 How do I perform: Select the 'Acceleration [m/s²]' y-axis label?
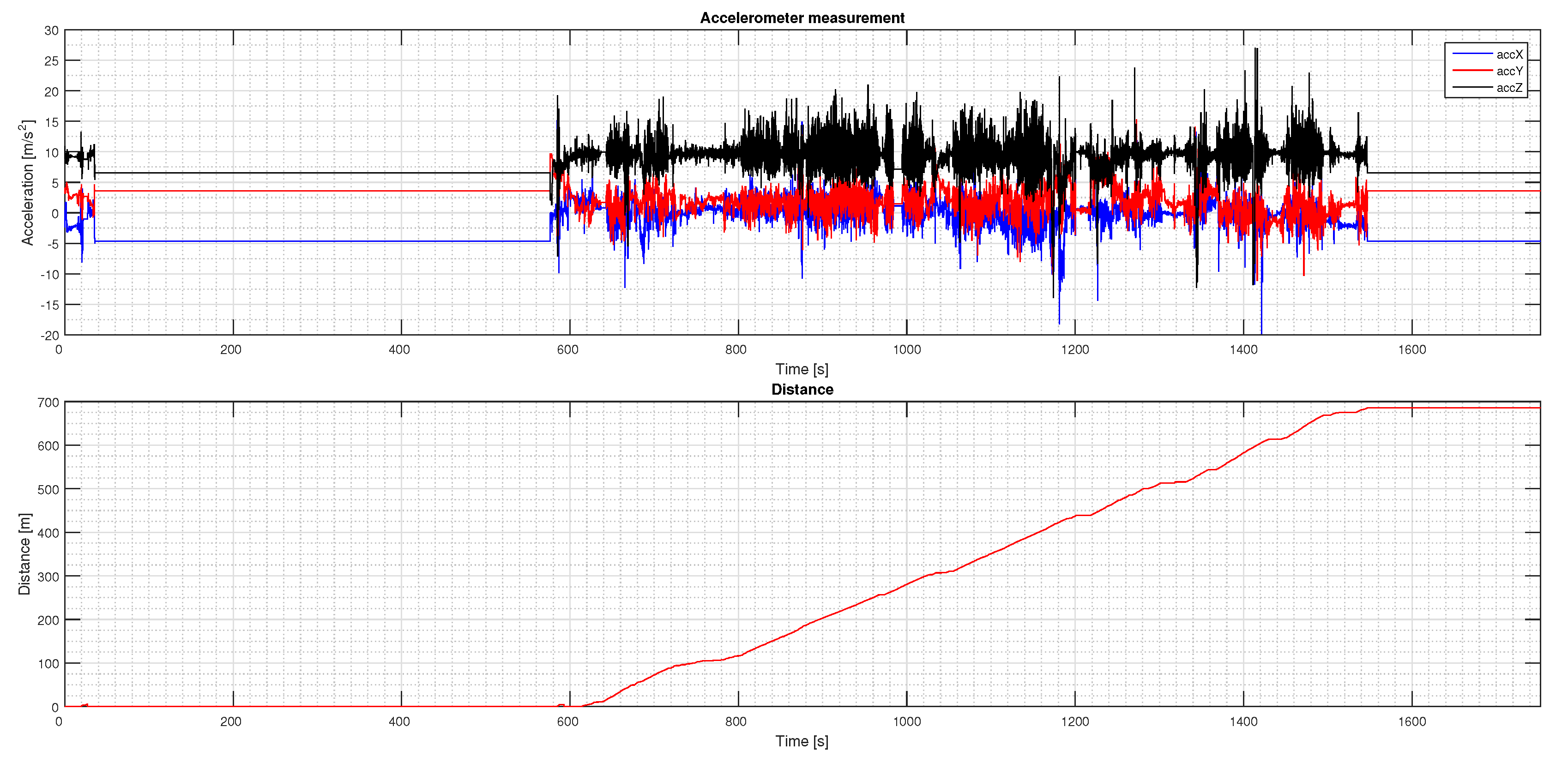[x=27, y=182]
